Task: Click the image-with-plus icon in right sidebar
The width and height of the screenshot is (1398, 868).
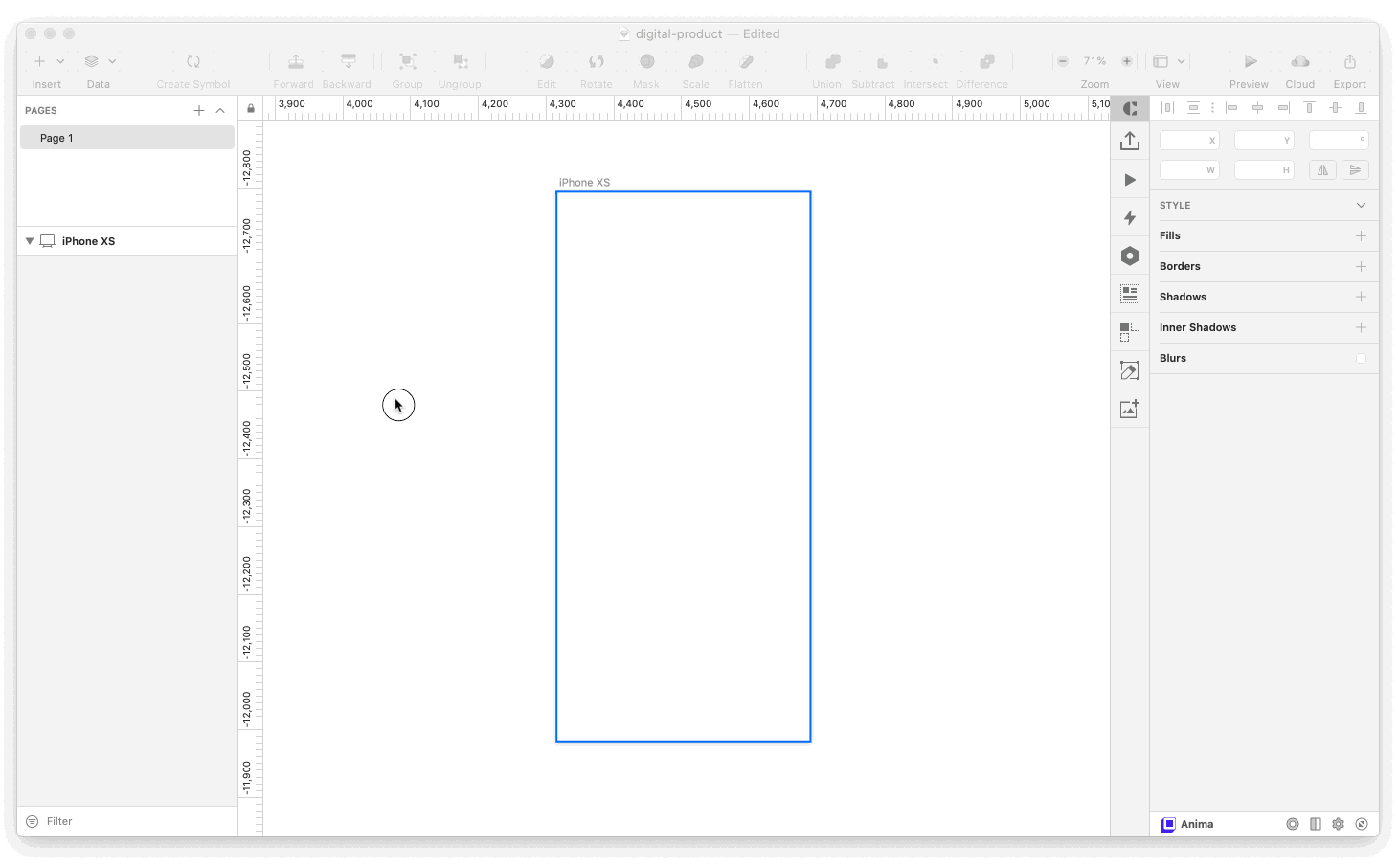Action: click(x=1130, y=409)
